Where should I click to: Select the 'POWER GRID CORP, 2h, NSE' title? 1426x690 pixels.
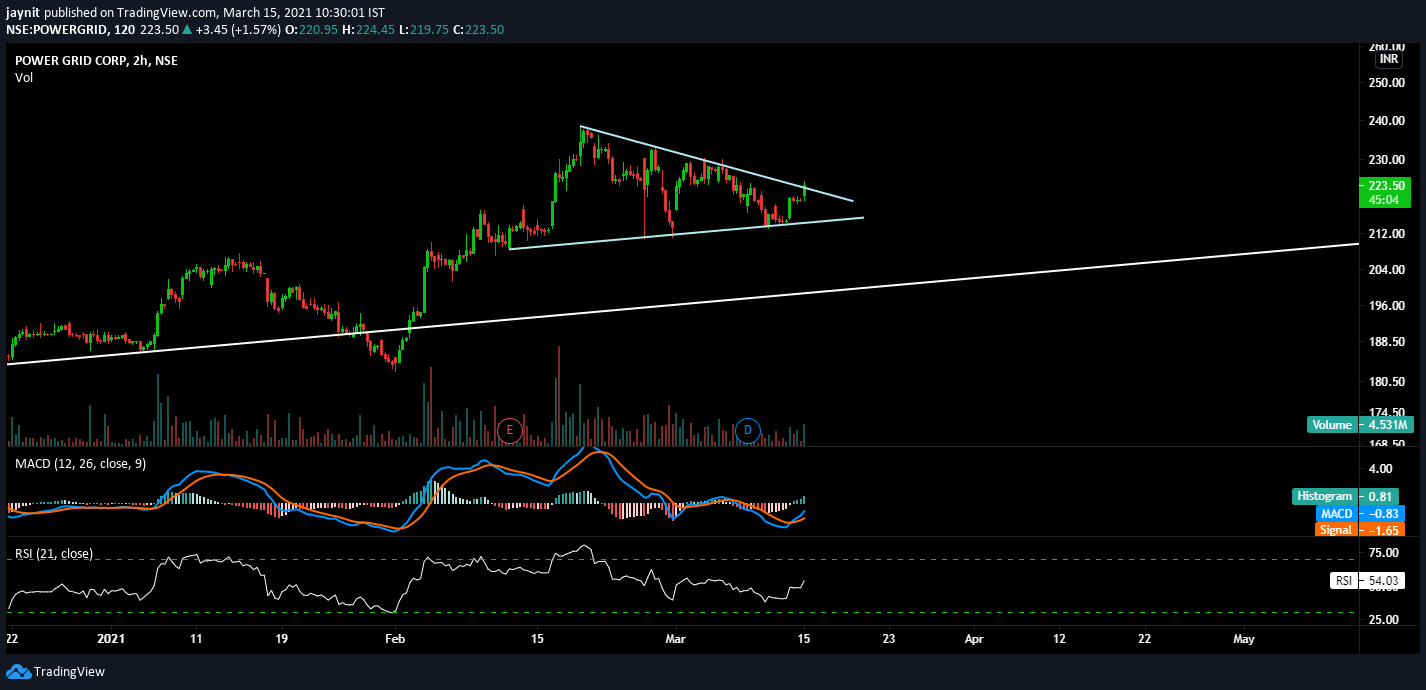[x=96, y=60]
